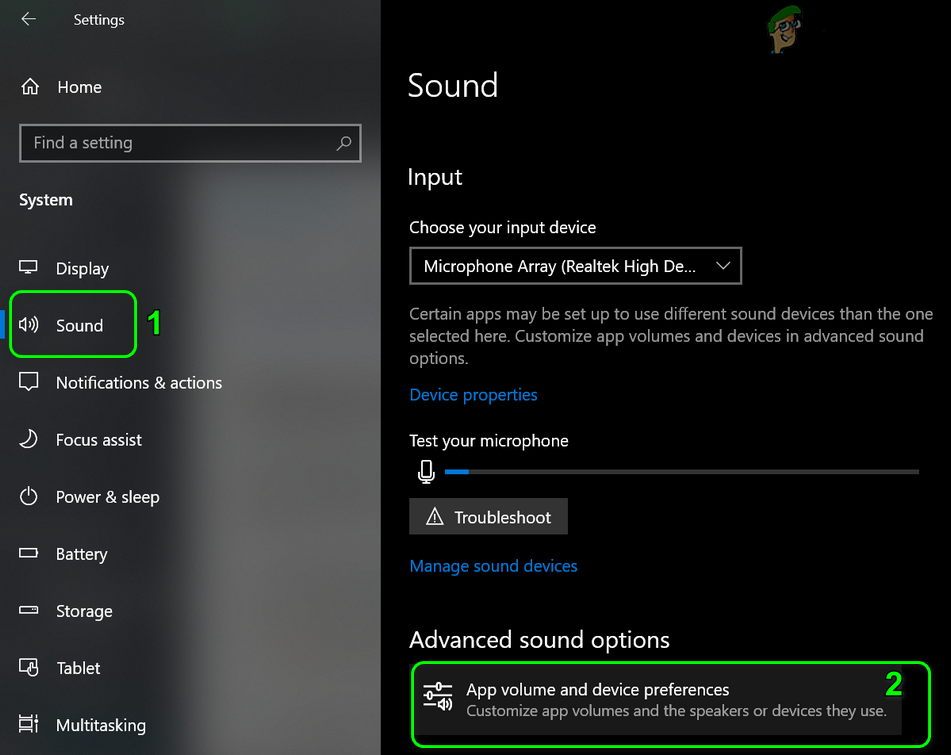Image resolution: width=951 pixels, height=755 pixels.
Task: Click the Test your microphone label
Action: click(489, 441)
